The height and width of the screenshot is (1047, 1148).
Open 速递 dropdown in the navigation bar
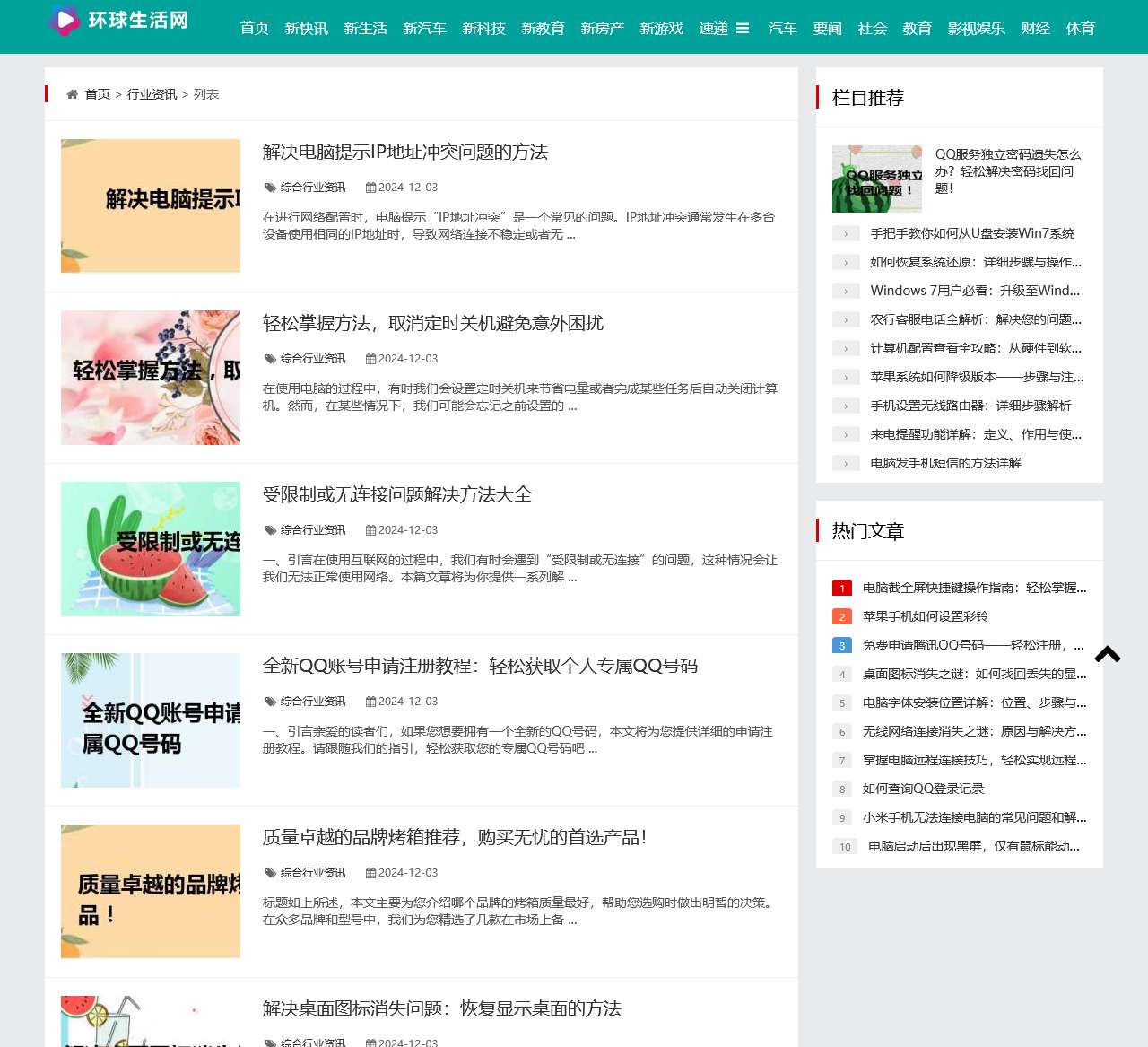coord(714,29)
